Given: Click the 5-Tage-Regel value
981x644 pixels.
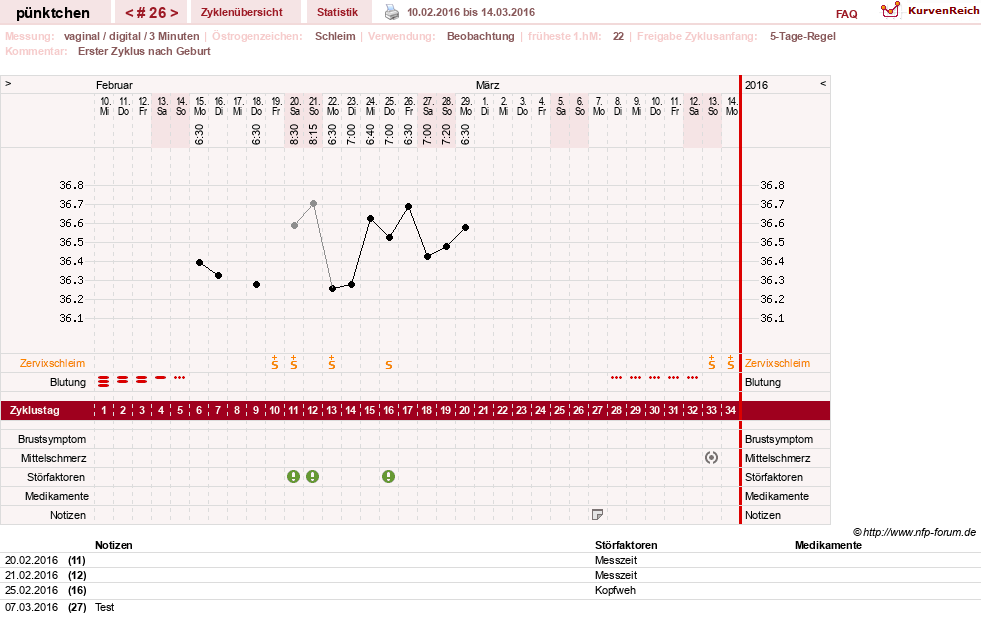Looking at the screenshot, I should tap(803, 36).
